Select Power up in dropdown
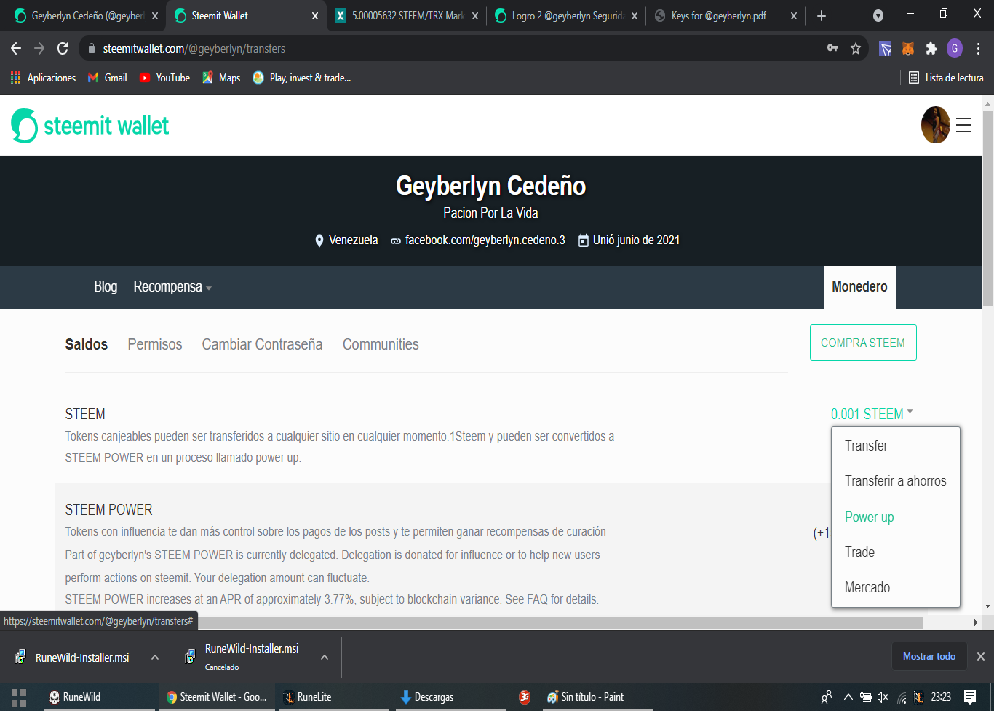Image resolution: width=994 pixels, height=711 pixels. pyautogui.click(x=869, y=517)
